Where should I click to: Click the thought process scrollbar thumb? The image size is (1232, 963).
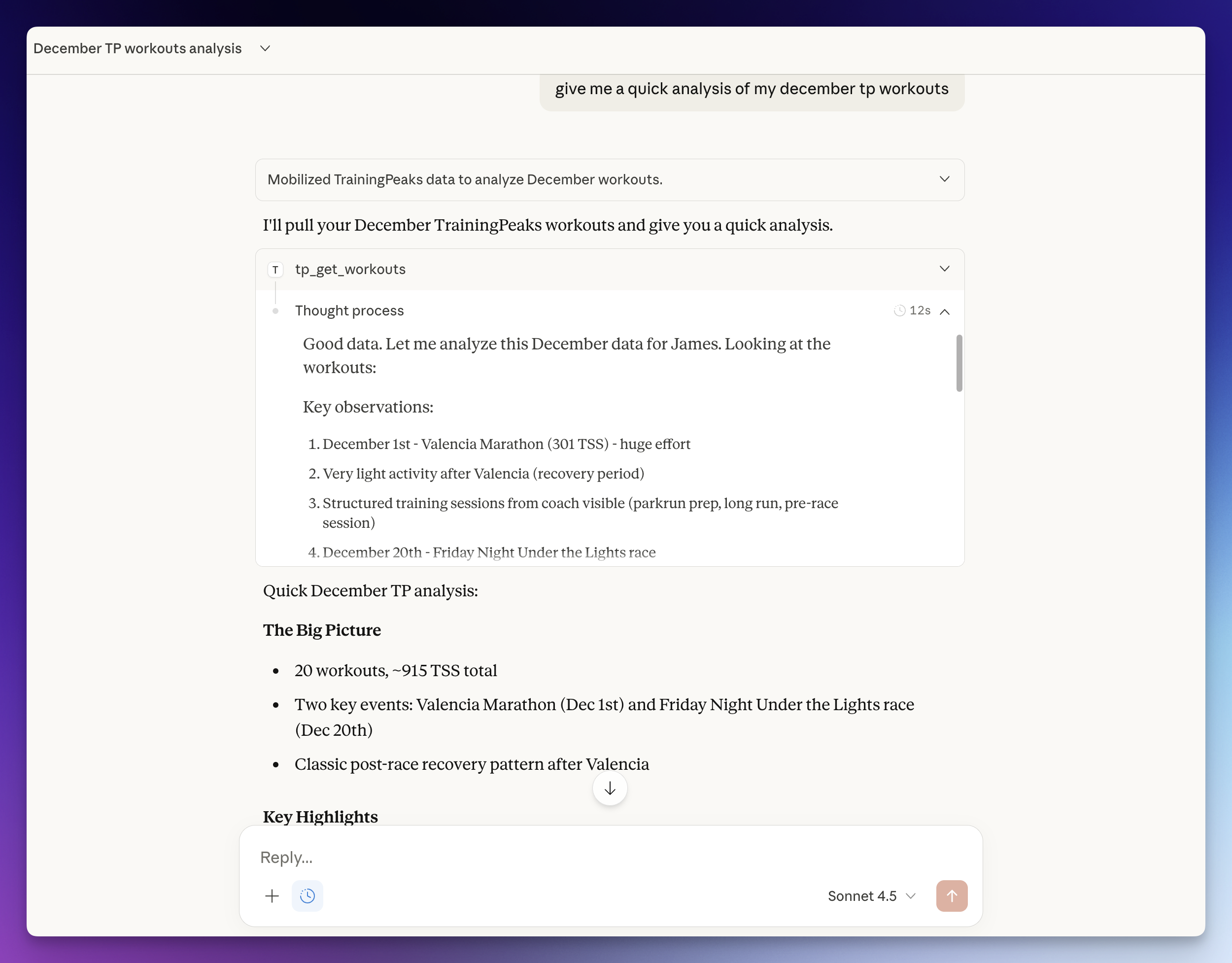(959, 363)
